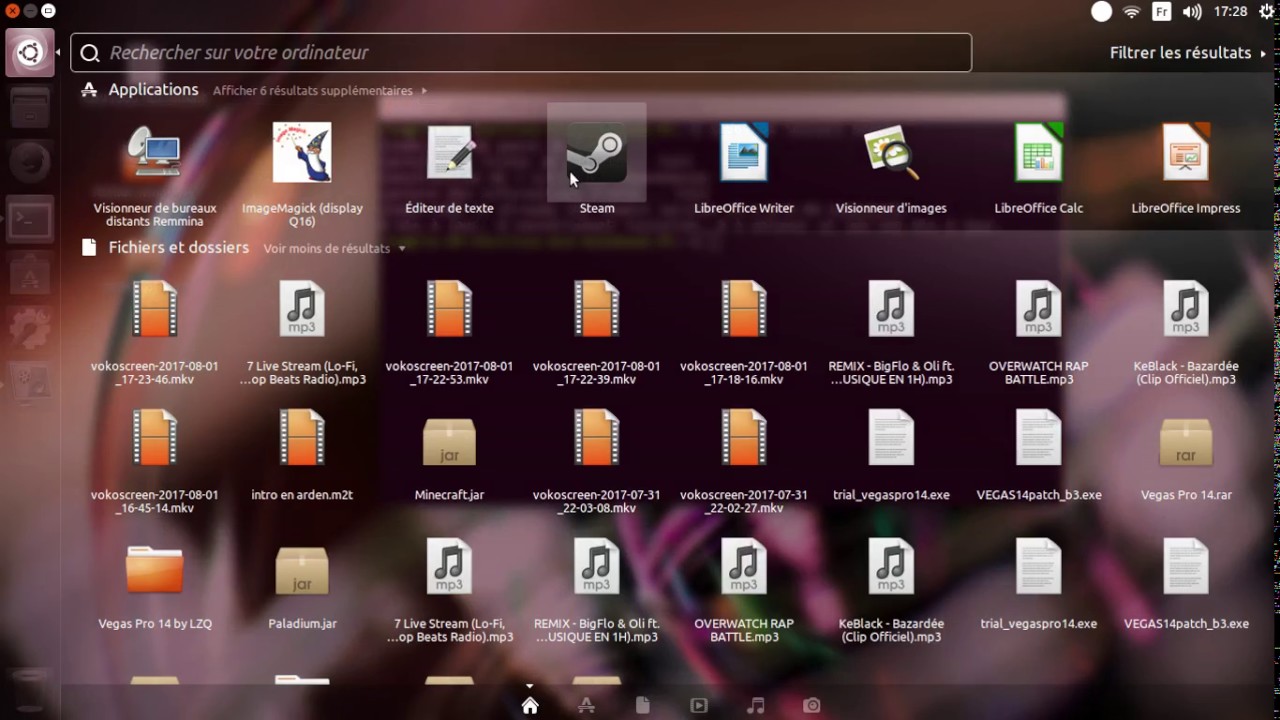The width and height of the screenshot is (1280, 720).
Task: Launch the Éditeur de texte app
Action: (x=449, y=153)
